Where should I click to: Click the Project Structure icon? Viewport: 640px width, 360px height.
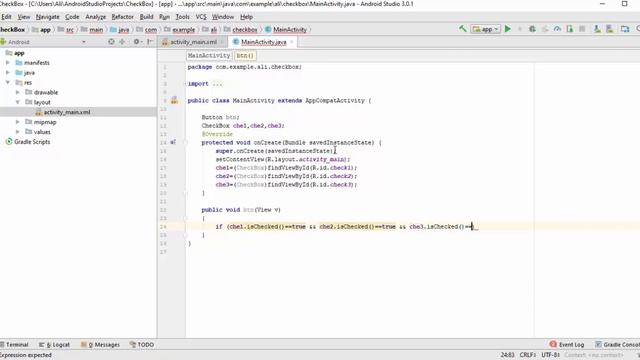(x=625, y=29)
